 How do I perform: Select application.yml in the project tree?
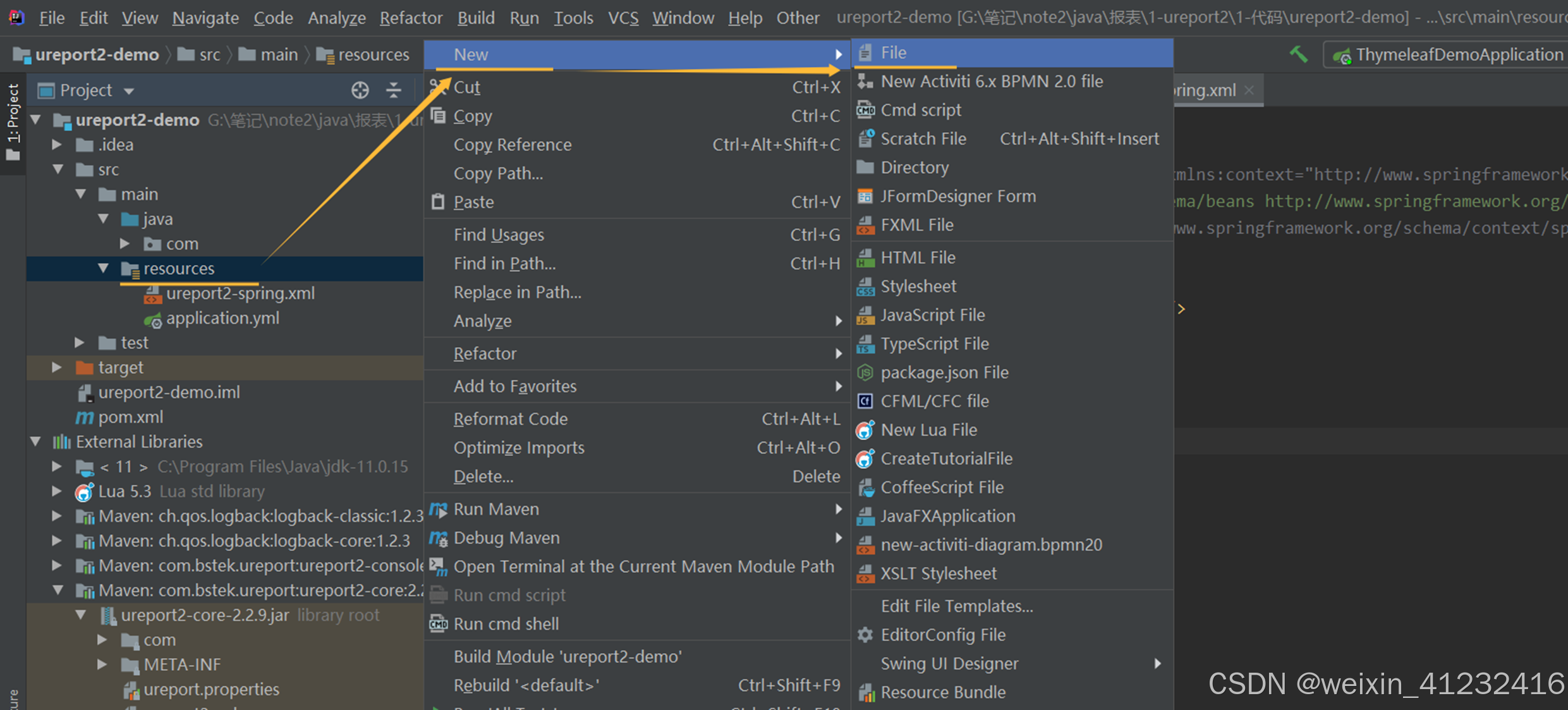tap(222, 318)
